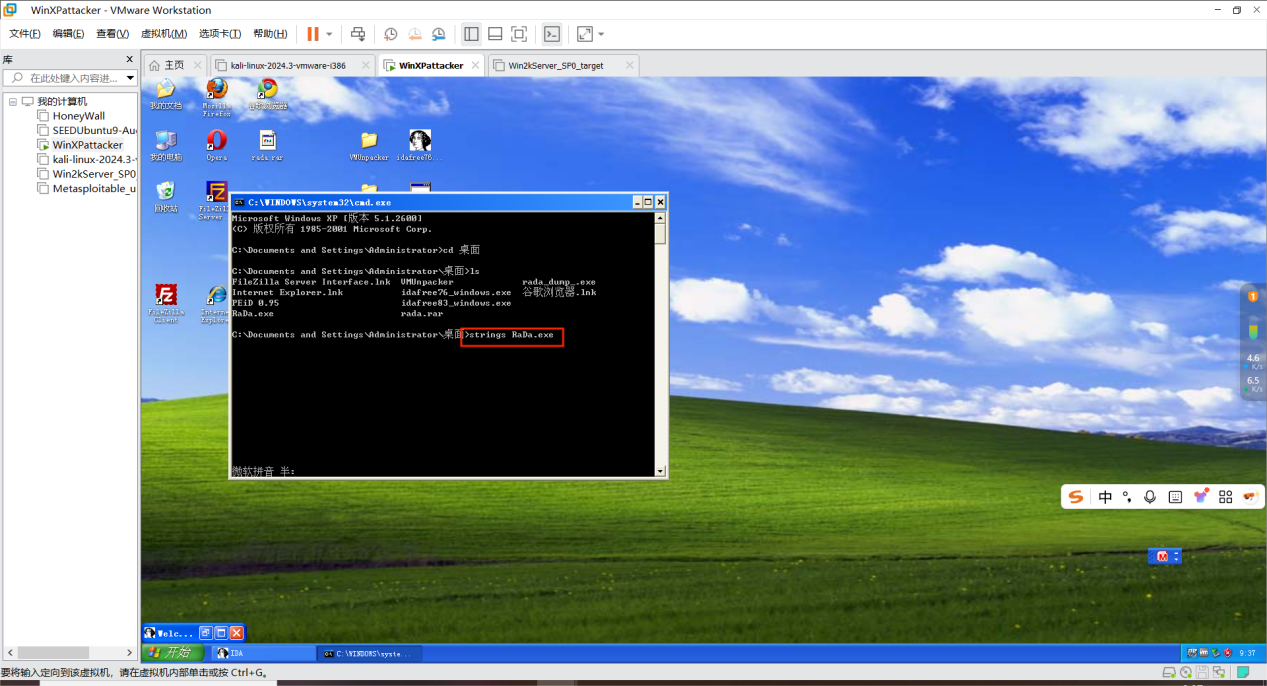Open the 查看(V) menu
The image size is (1267, 686).
pos(113,34)
